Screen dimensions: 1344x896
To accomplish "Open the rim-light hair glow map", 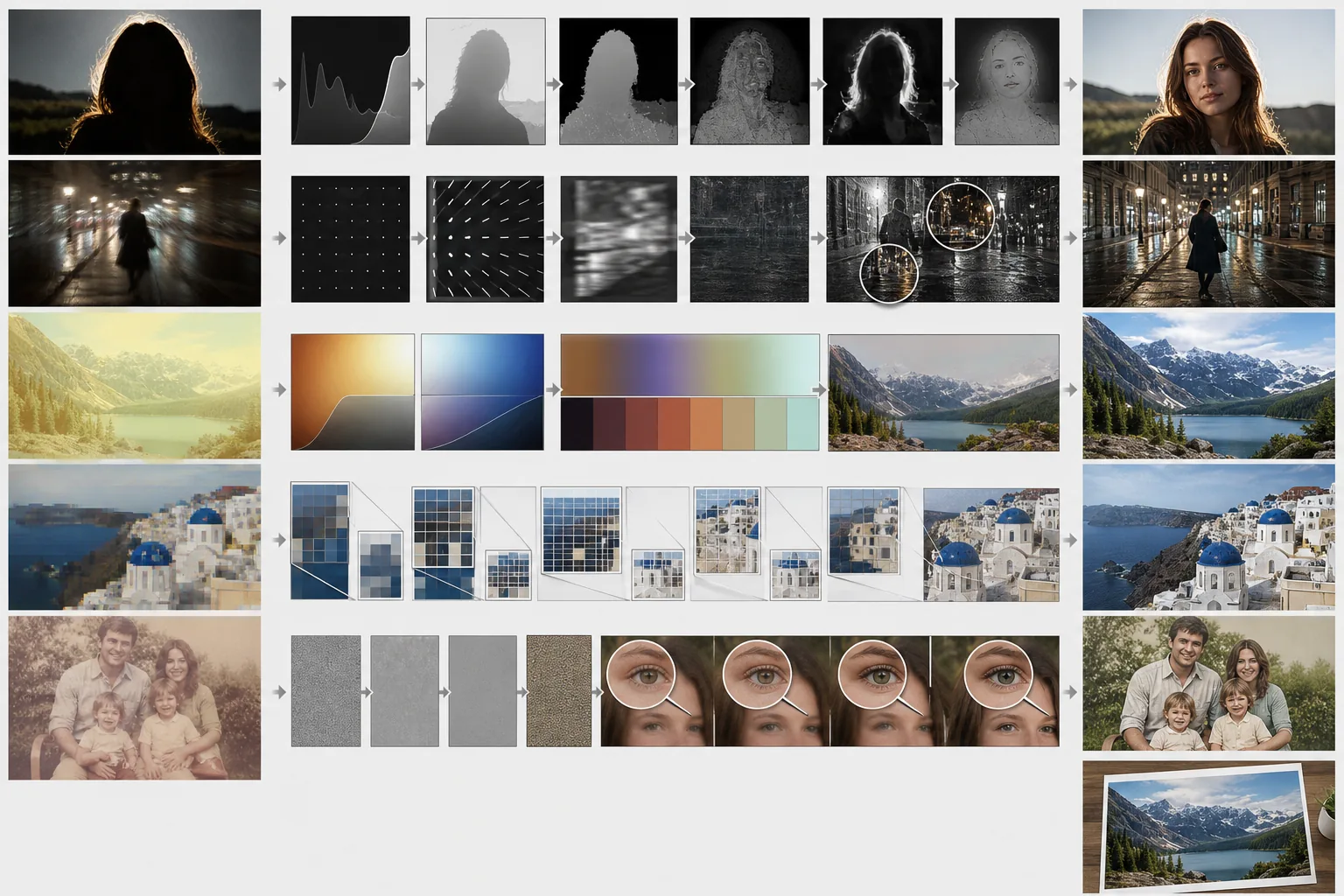I will point(882,81).
